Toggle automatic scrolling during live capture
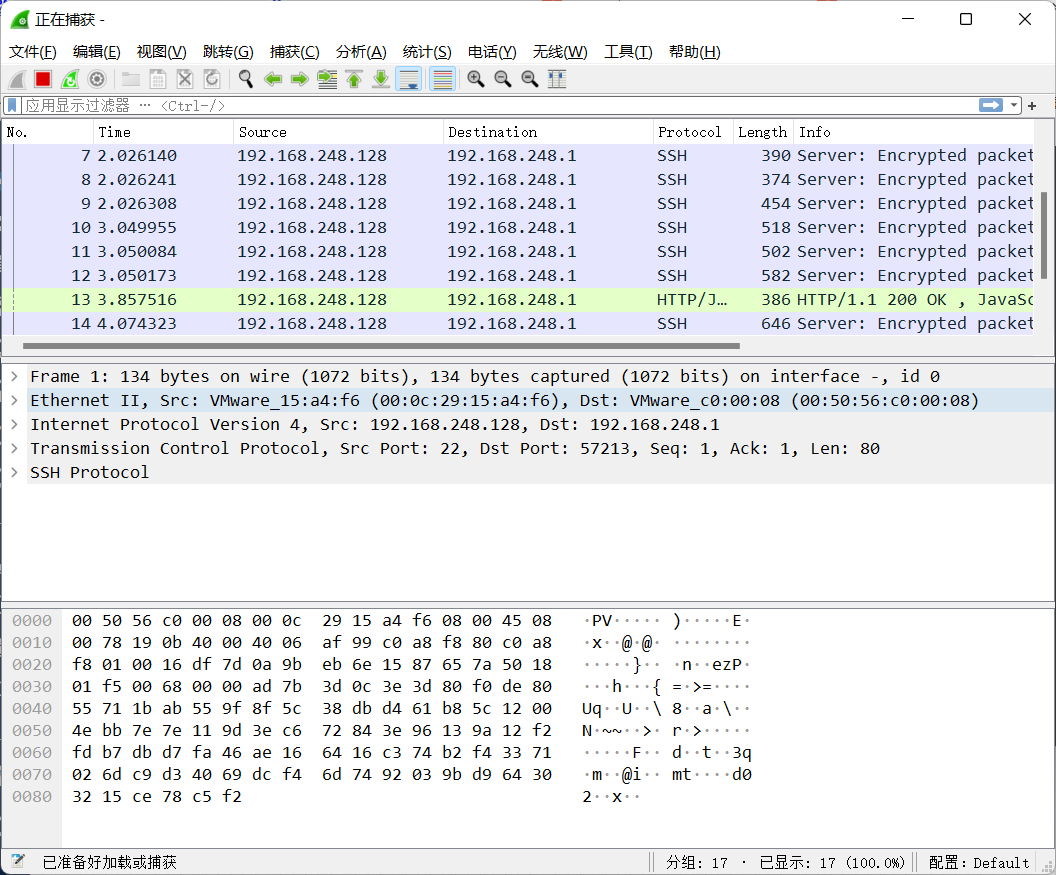This screenshot has height=875, width=1056. [x=408, y=79]
